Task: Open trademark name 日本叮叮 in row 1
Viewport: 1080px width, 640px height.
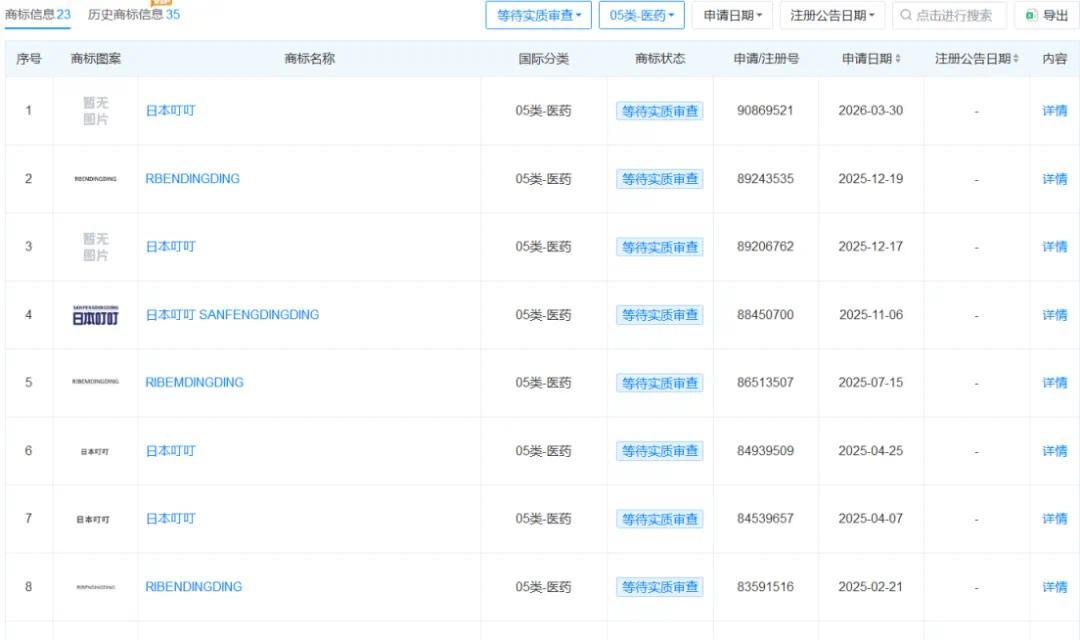Action: 170,111
